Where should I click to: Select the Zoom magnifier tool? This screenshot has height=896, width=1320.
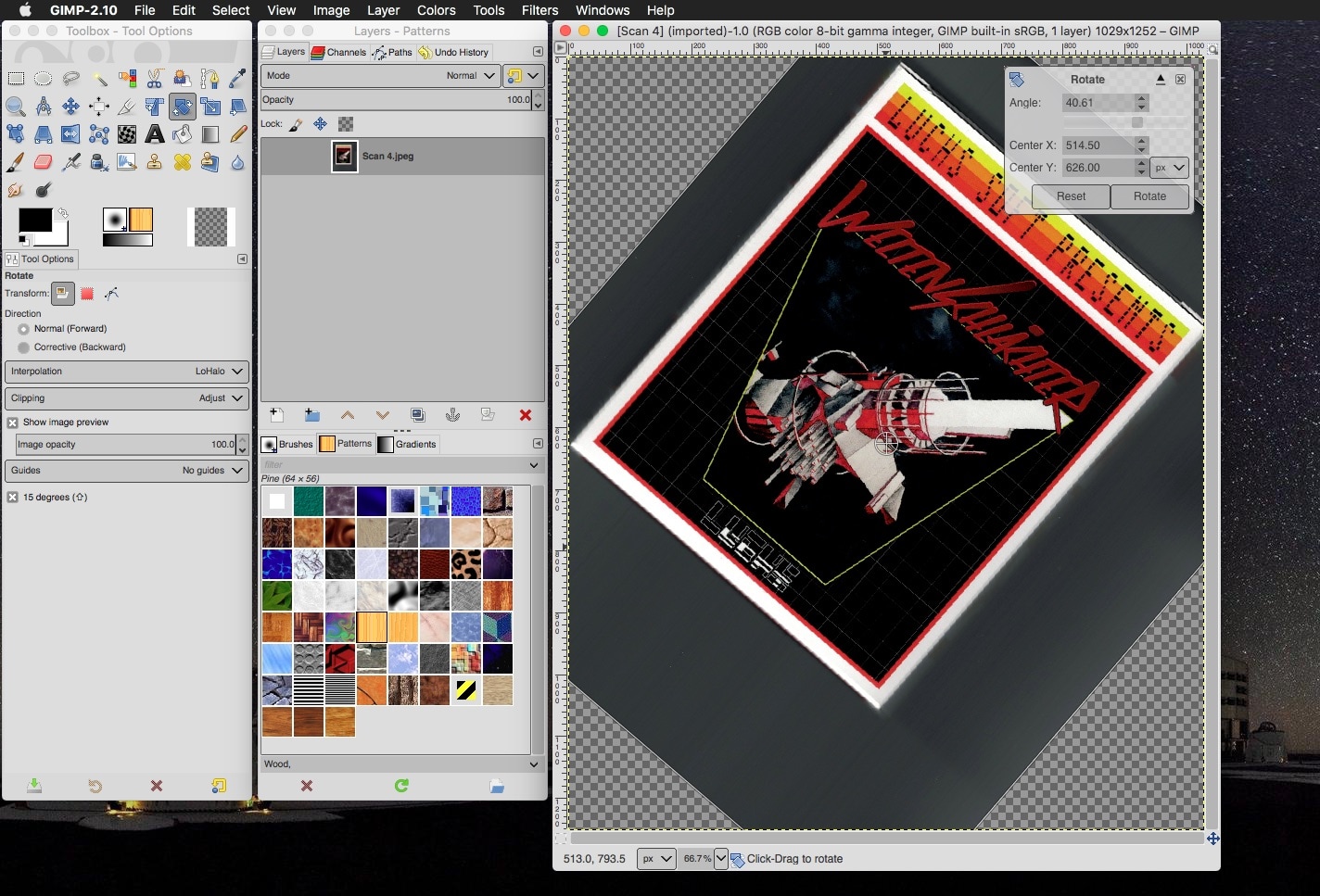coord(16,107)
